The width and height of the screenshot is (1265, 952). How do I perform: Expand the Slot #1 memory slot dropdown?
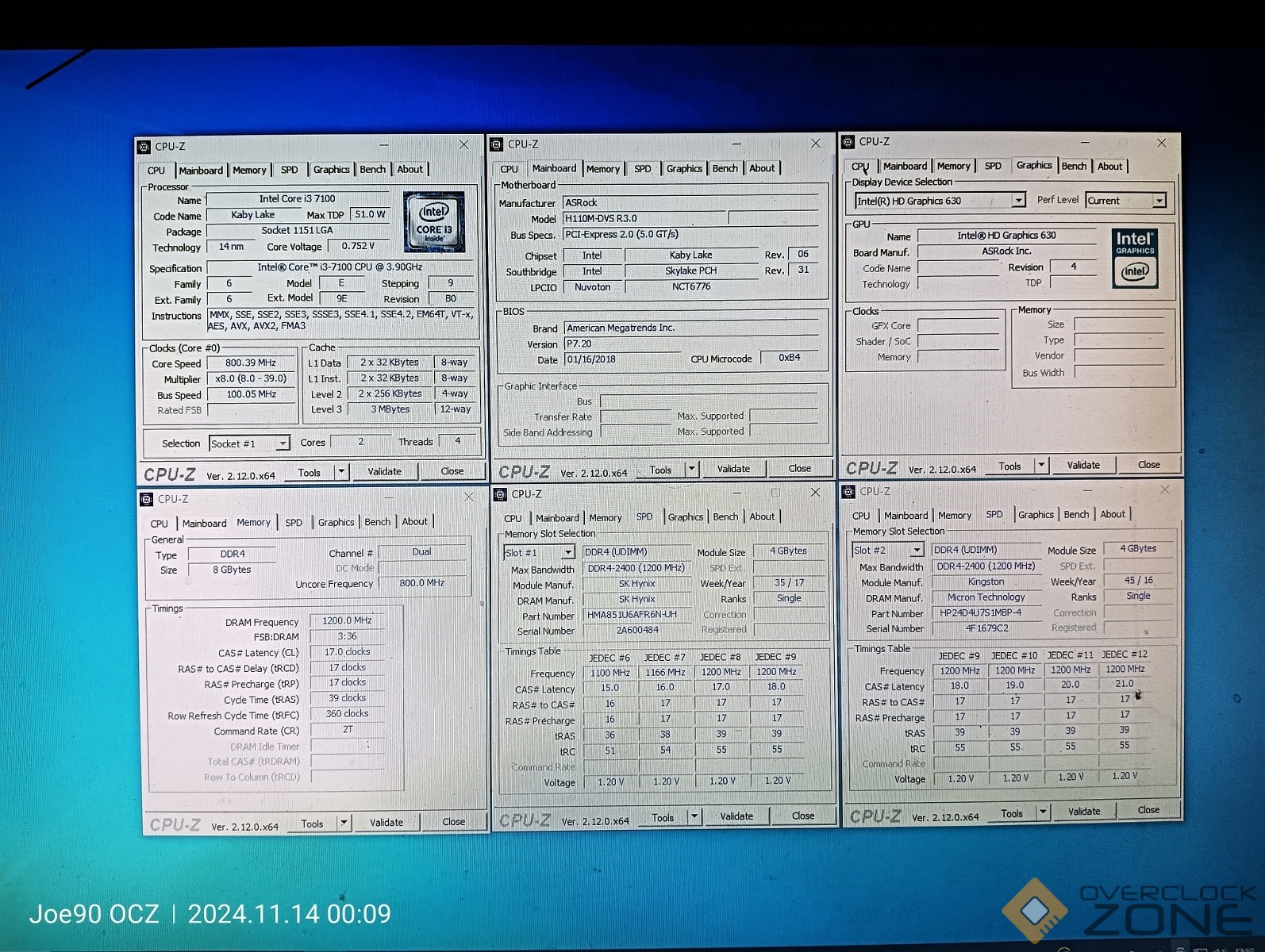point(567,553)
